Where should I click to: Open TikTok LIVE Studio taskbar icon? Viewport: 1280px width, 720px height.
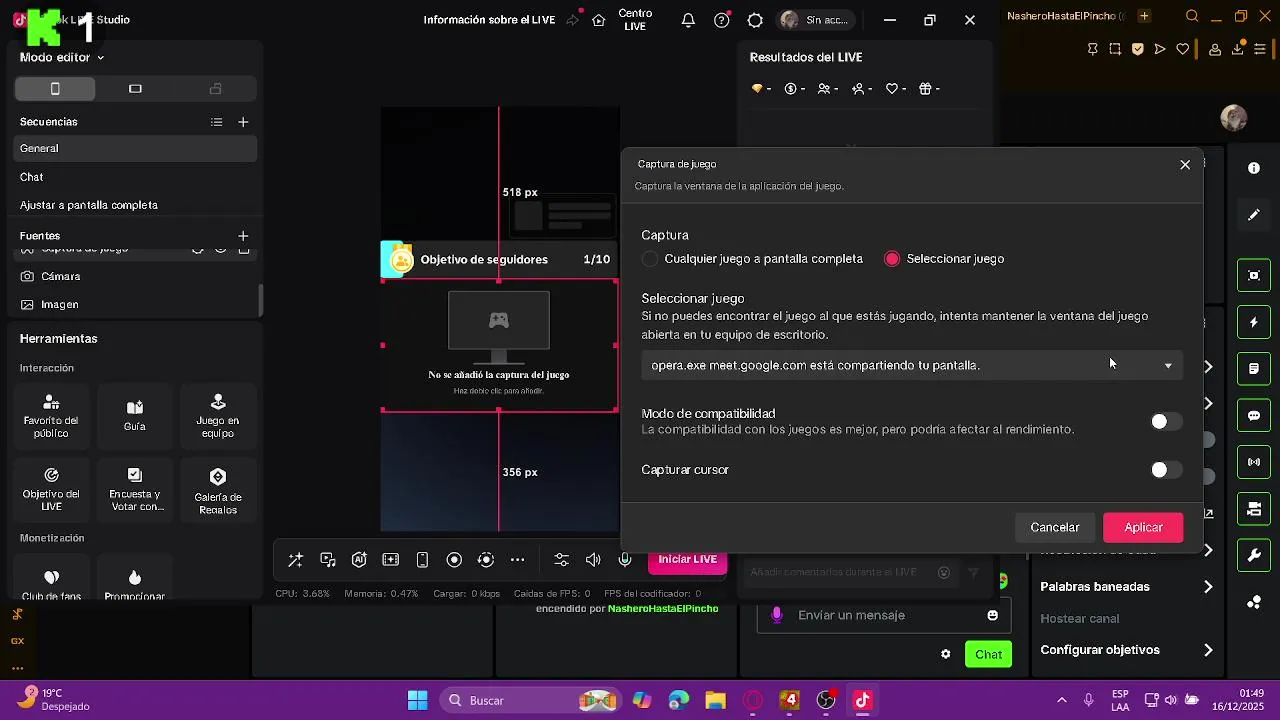(862, 700)
